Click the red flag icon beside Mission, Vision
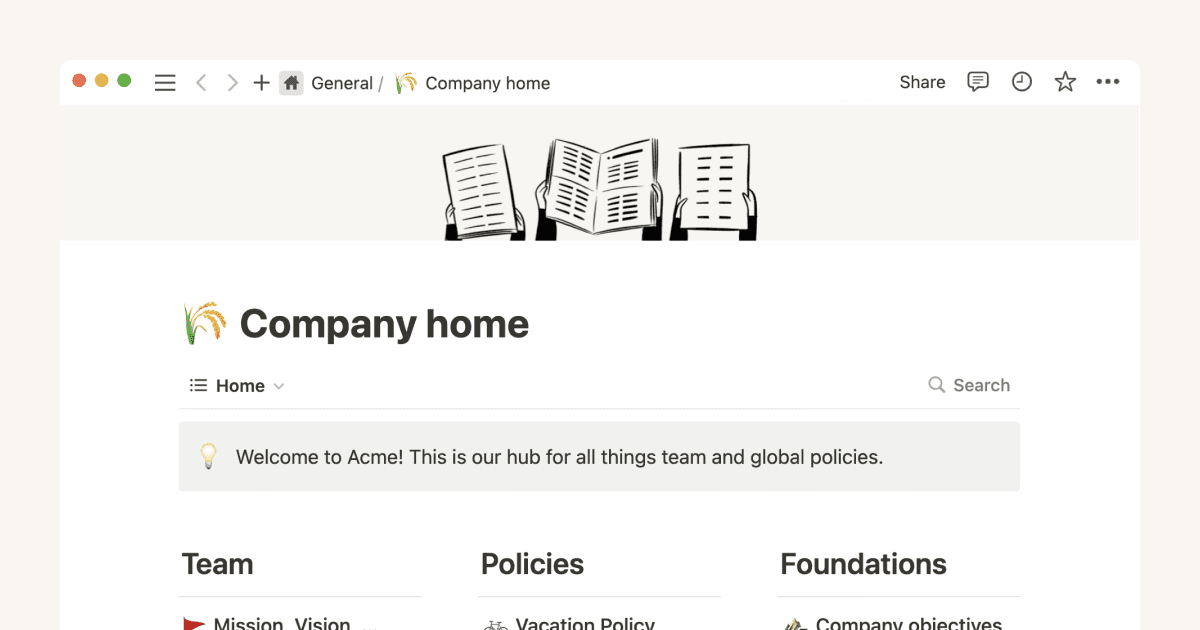Screen dimensions: 1200x630 click(192, 622)
